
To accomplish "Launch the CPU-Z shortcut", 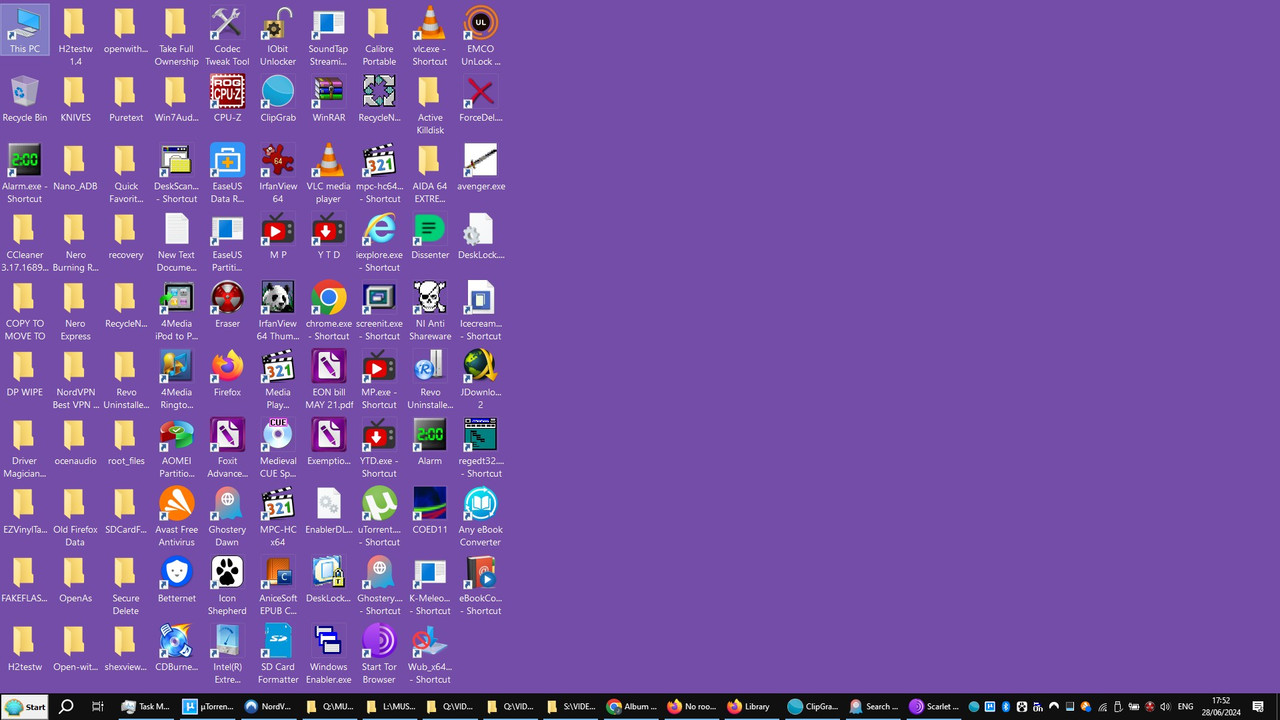I will point(227,99).
